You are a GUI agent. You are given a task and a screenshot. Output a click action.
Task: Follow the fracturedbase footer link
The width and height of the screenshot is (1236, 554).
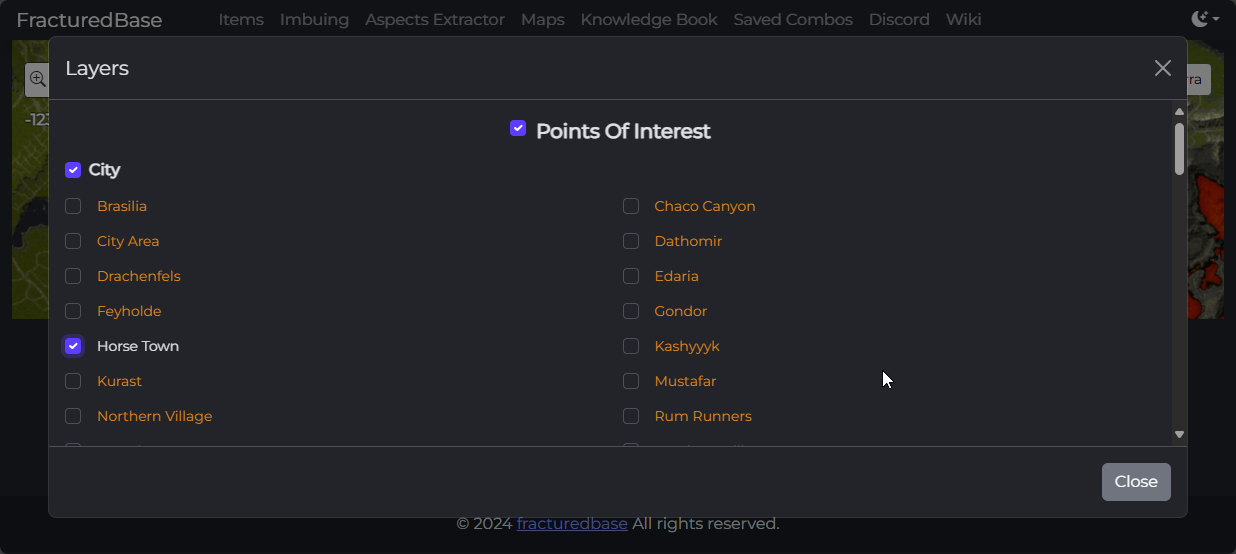(572, 524)
